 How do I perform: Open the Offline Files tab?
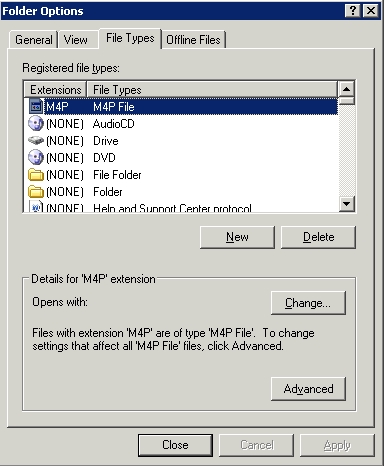click(x=193, y=40)
